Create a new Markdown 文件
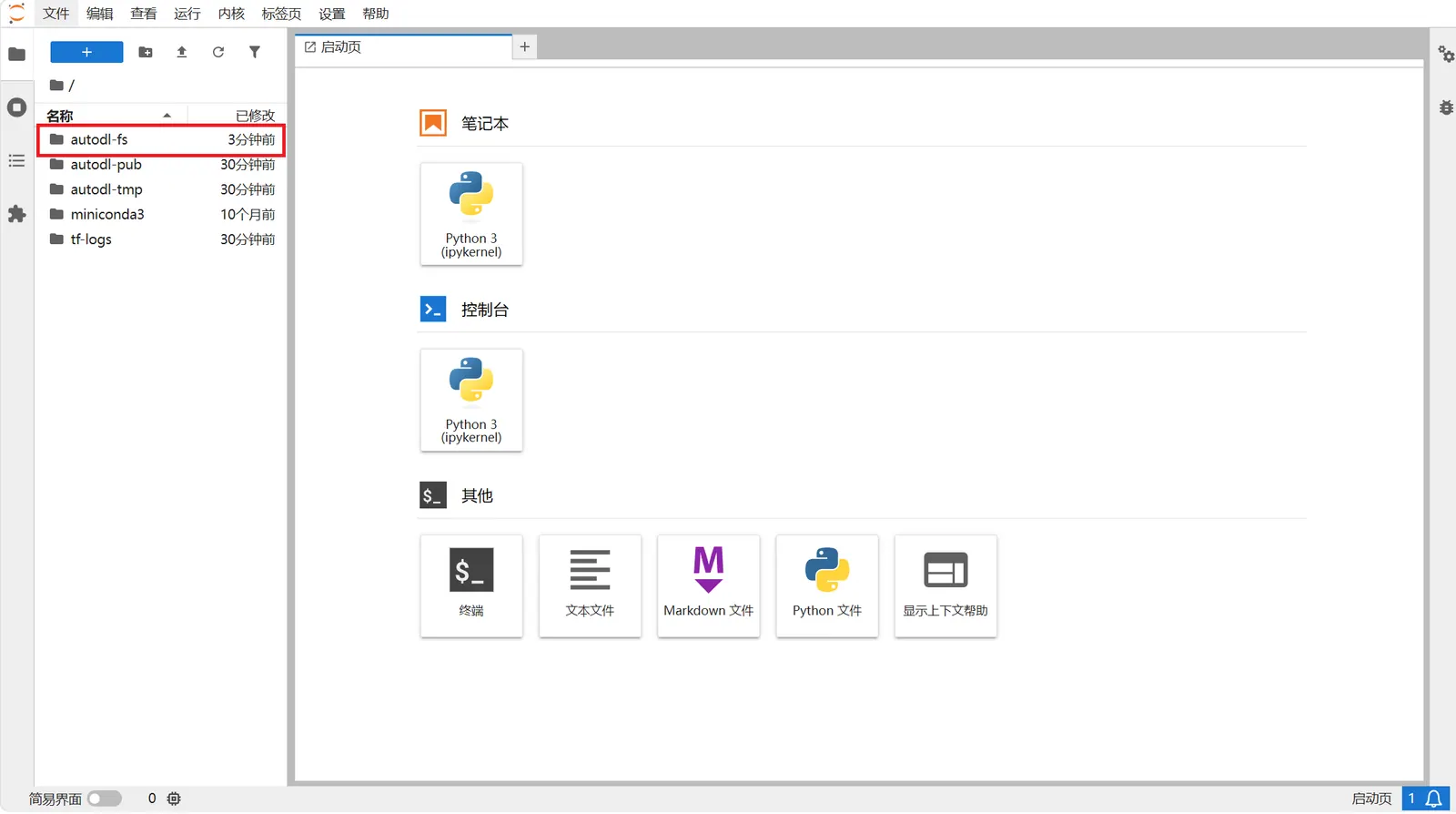The height and width of the screenshot is (814, 1456). click(708, 585)
